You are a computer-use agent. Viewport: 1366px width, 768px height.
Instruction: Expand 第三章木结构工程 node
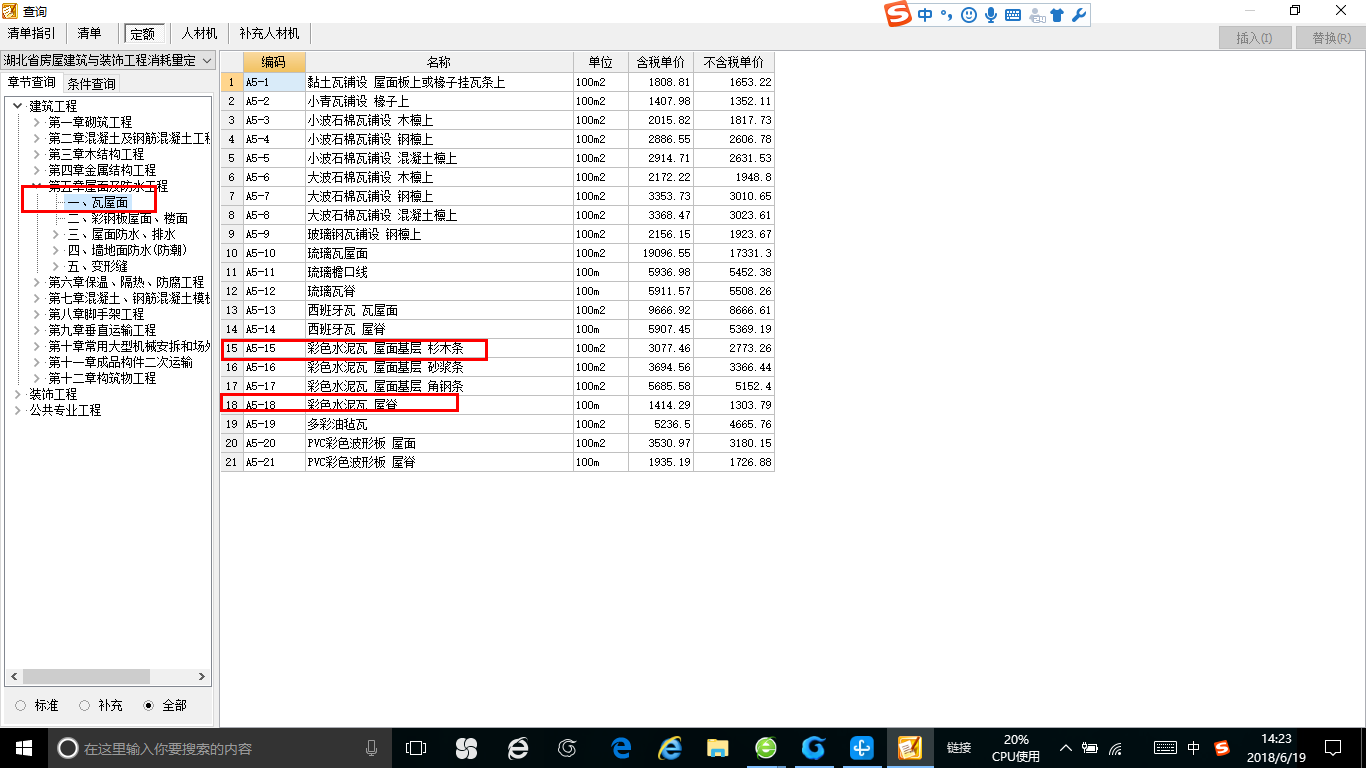point(37,154)
